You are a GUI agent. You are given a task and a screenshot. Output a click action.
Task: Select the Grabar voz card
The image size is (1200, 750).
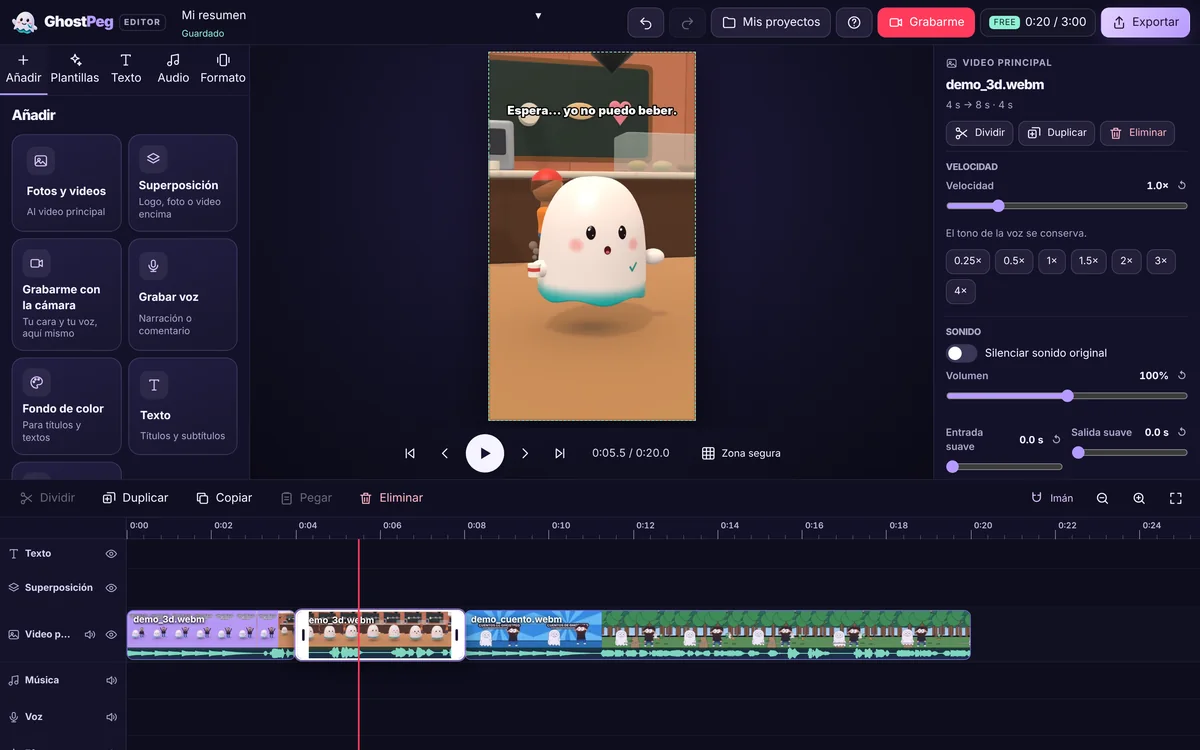pos(183,294)
